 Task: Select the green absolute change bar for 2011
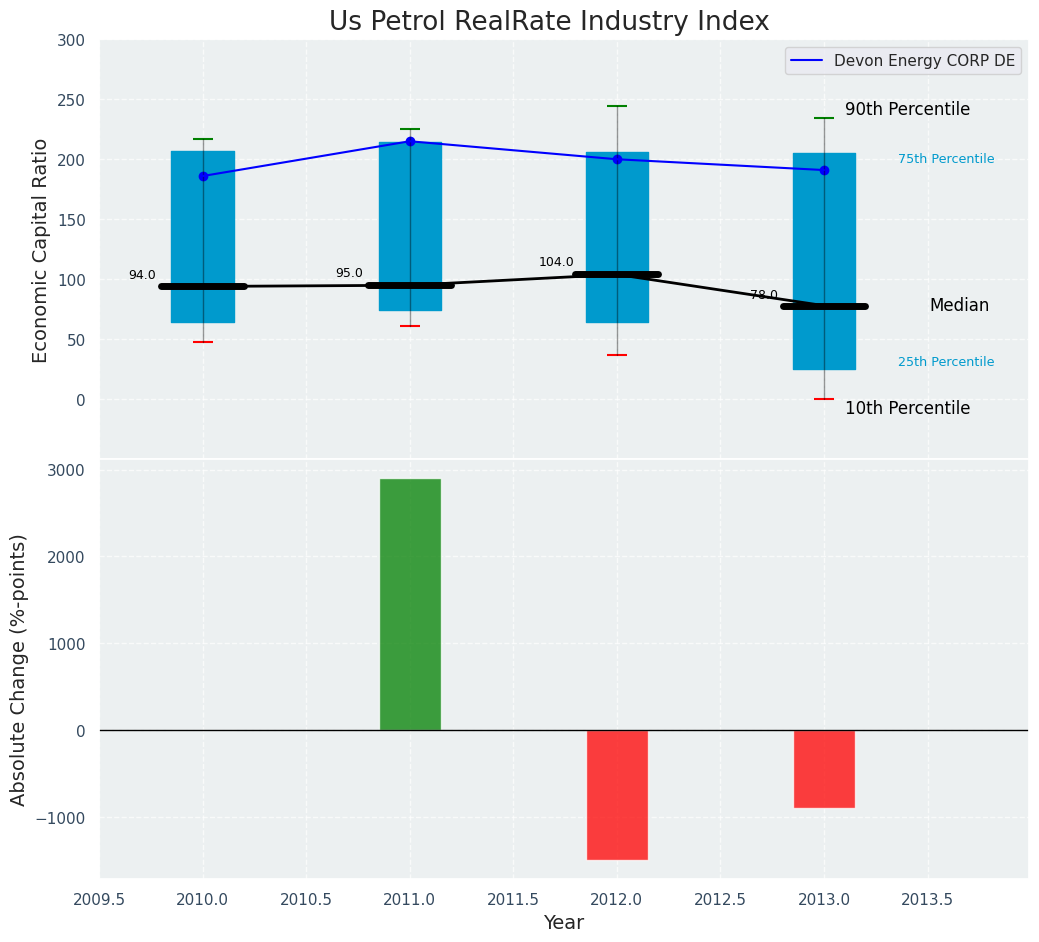click(x=410, y=604)
